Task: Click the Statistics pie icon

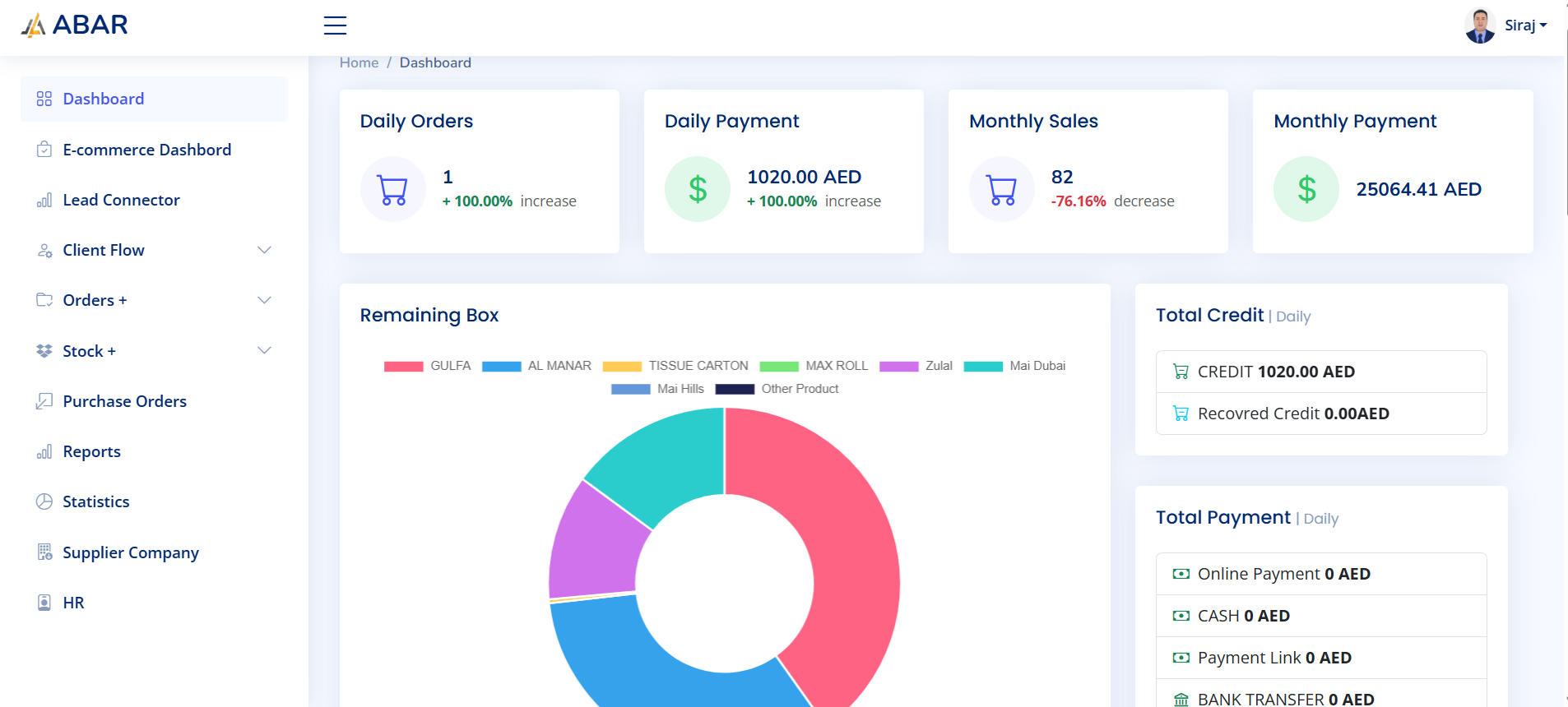Action: (44, 501)
